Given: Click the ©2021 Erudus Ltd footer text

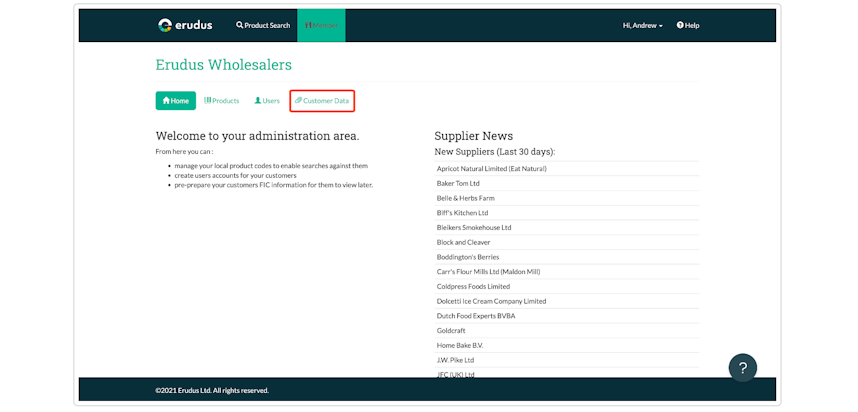Looking at the screenshot, I should click(x=212, y=391).
